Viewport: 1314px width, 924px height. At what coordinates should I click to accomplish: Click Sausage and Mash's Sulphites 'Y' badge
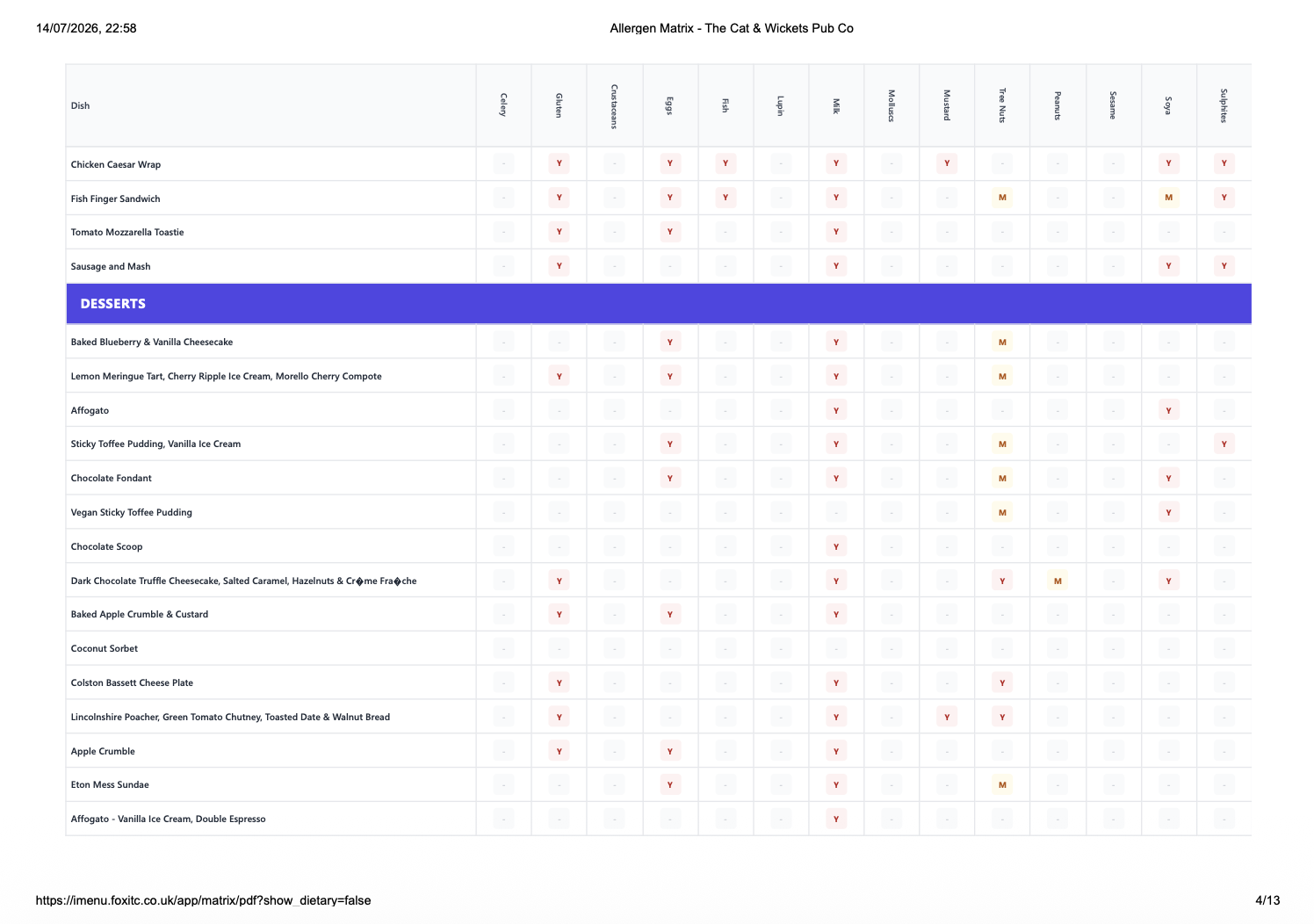[1224, 266]
